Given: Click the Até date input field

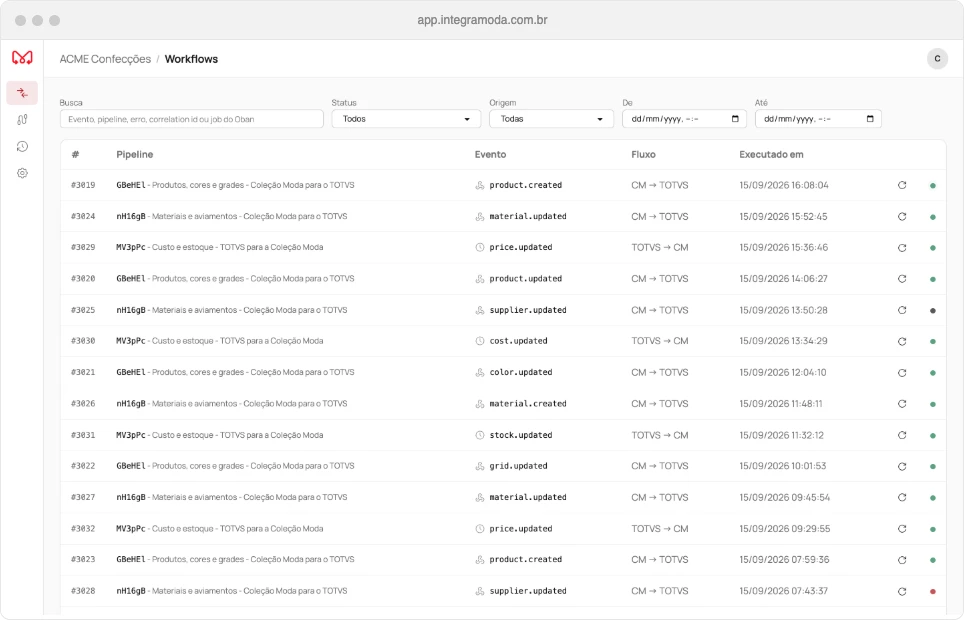Looking at the screenshot, I should tap(818, 119).
